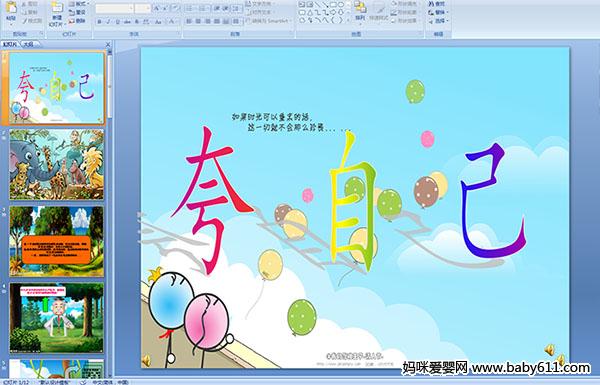Switch to the Outline tab in the side pane

click(28, 44)
